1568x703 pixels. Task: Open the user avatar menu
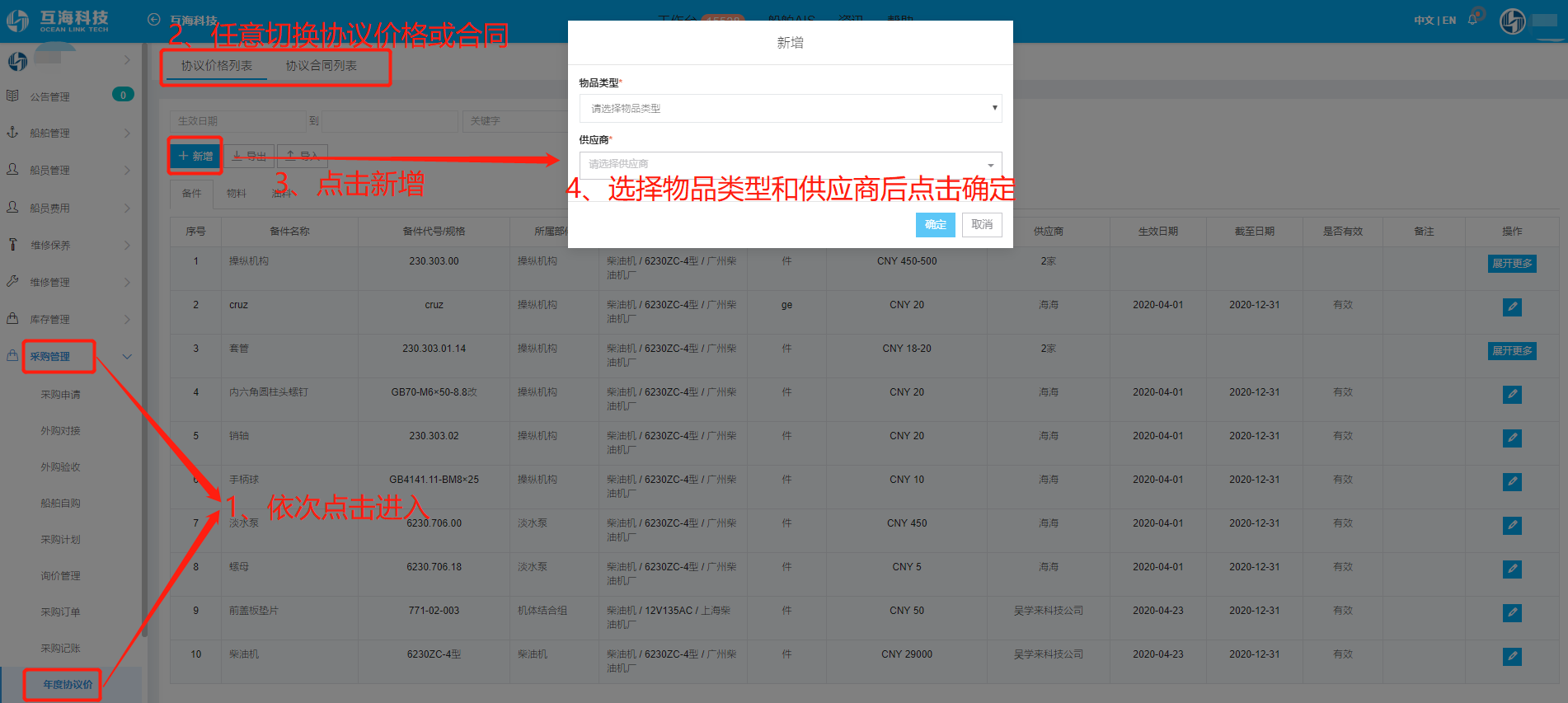click(x=1513, y=21)
